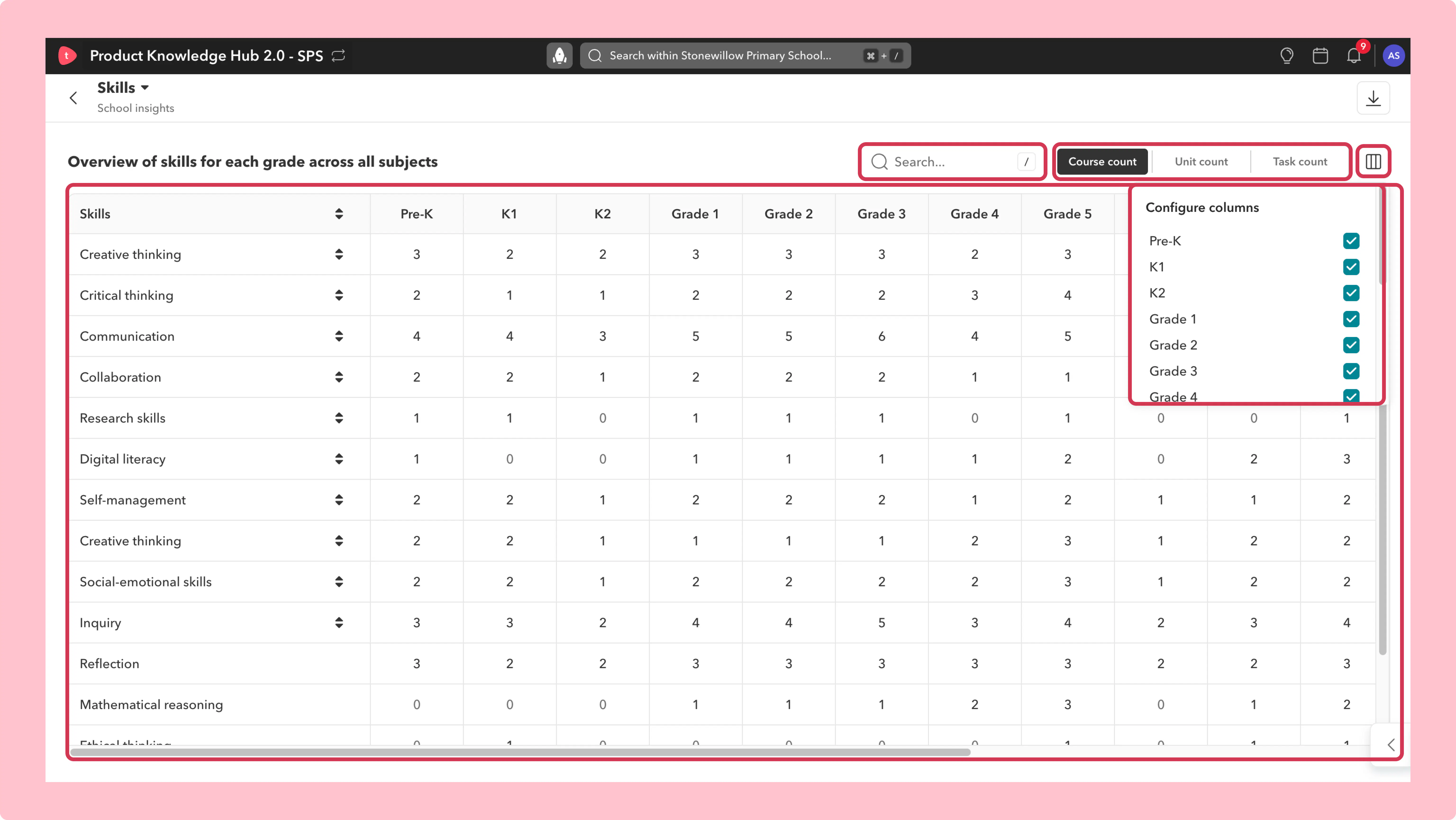
Task: Click Product Knowledge Hub 2.0 - SPS title
Action: (206, 55)
